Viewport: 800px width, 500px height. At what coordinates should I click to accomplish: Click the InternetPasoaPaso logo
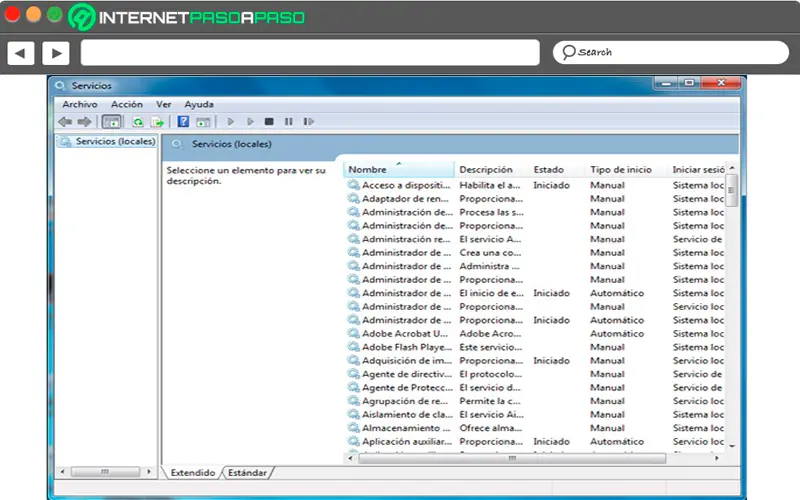[187, 17]
